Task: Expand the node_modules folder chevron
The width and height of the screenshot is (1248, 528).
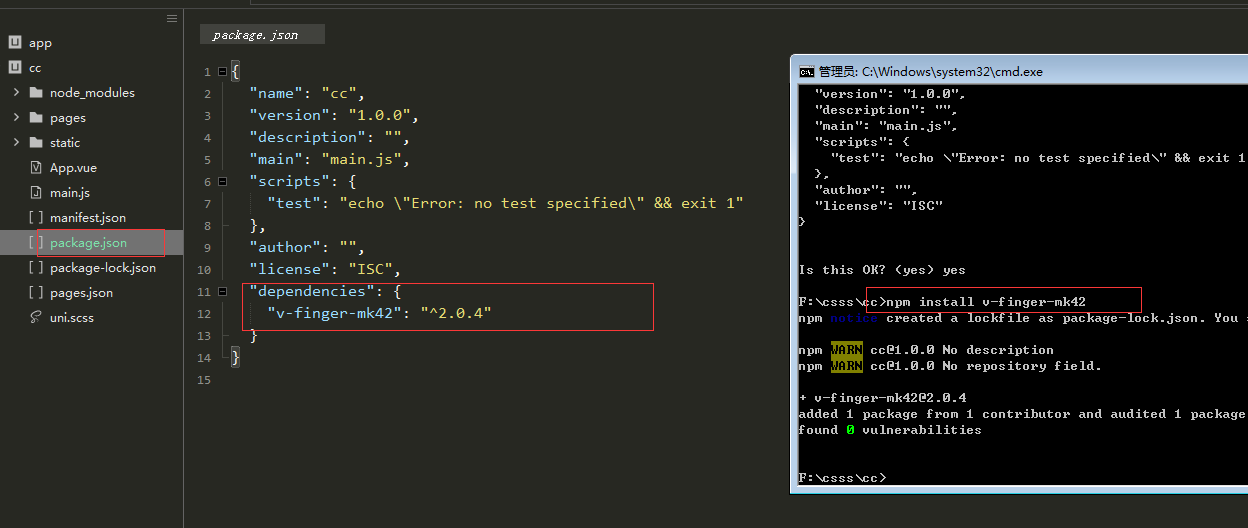Action: pyautogui.click(x=16, y=93)
